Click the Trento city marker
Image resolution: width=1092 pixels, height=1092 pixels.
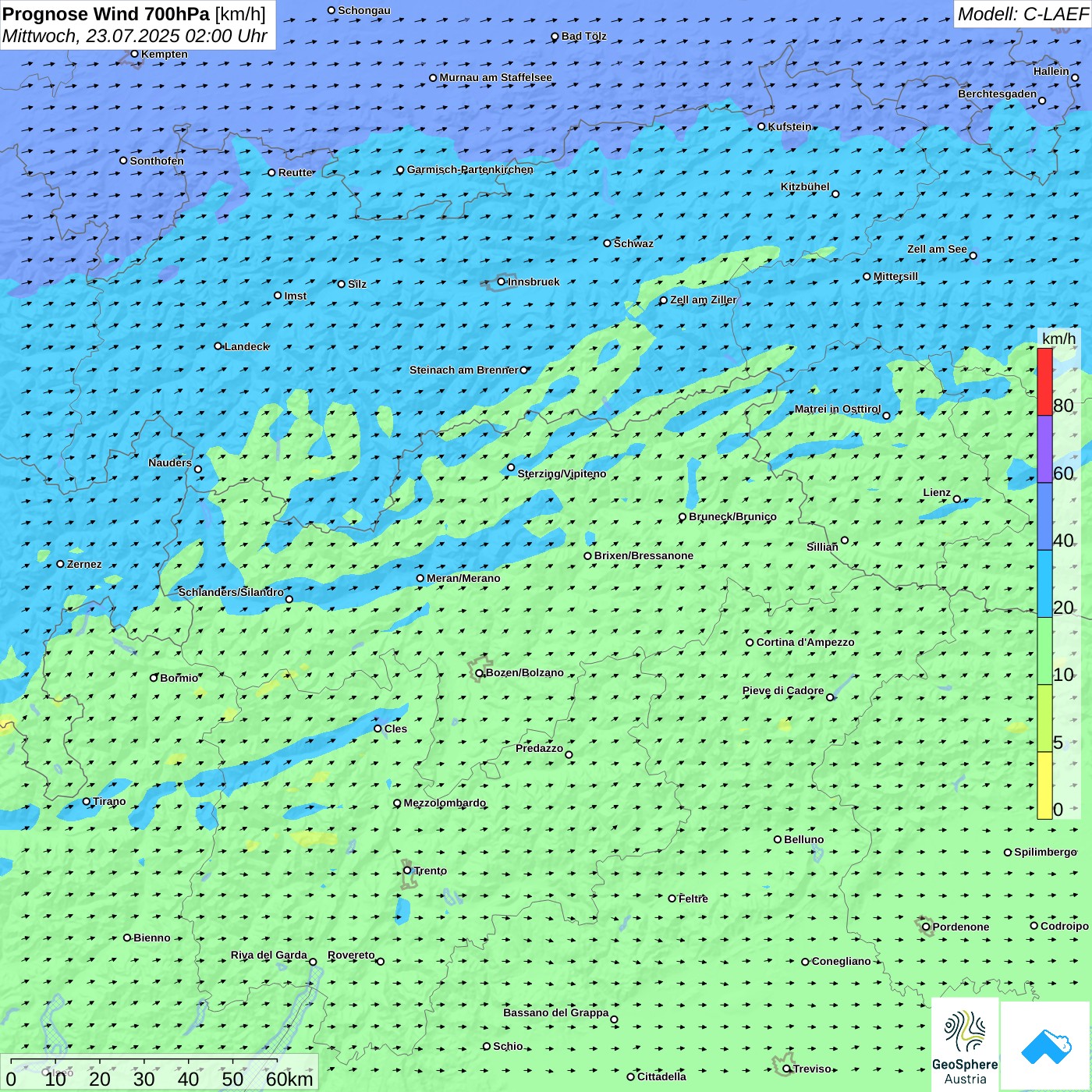407,870
